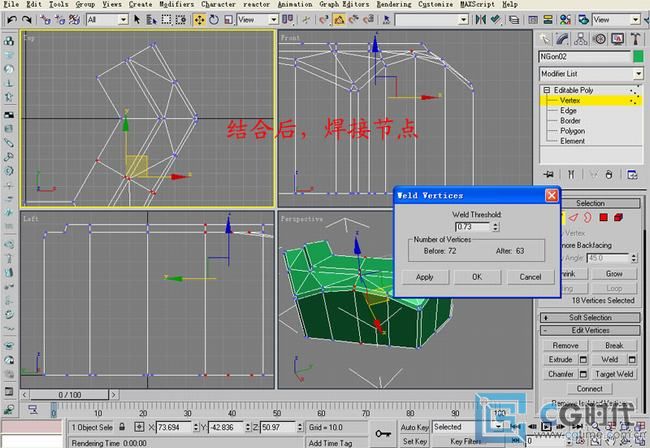Image resolution: width=650 pixels, height=448 pixels.
Task: Open the Hierarchy command panel tab
Action: click(580, 39)
